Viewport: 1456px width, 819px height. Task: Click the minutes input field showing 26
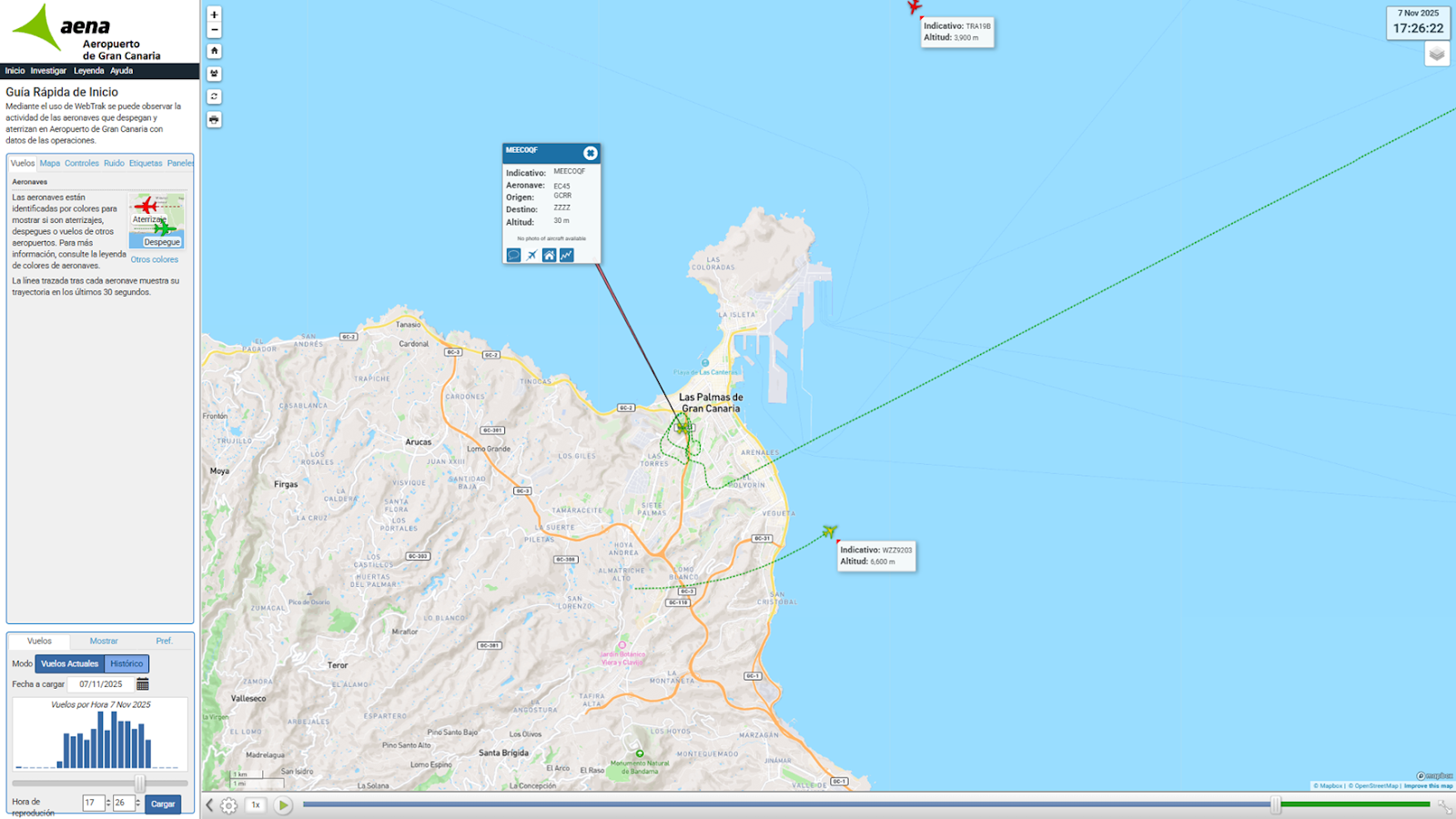point(123,804)
